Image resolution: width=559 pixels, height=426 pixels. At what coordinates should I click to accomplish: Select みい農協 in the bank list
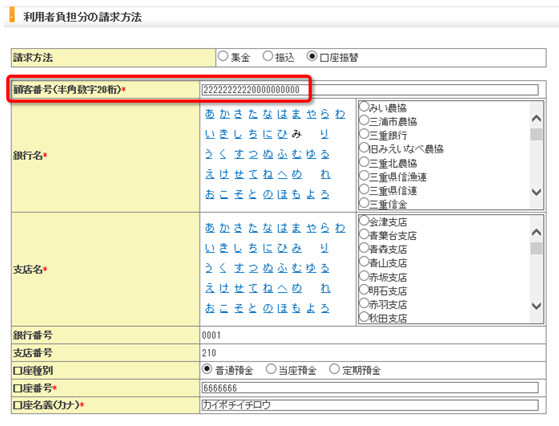tap(364, 107)
